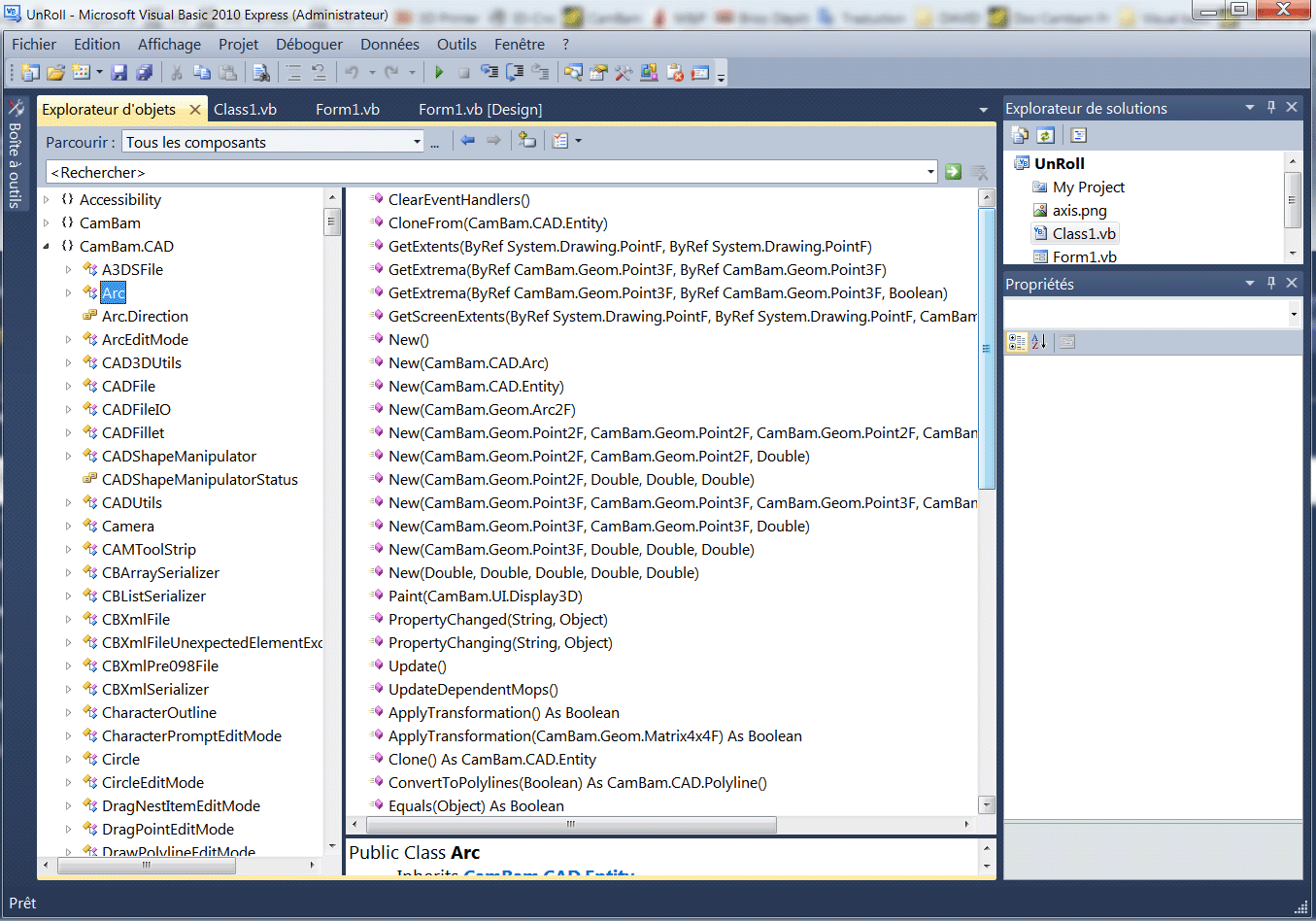
Task: Open the Boîte à outils side tab
Action: 15,153
